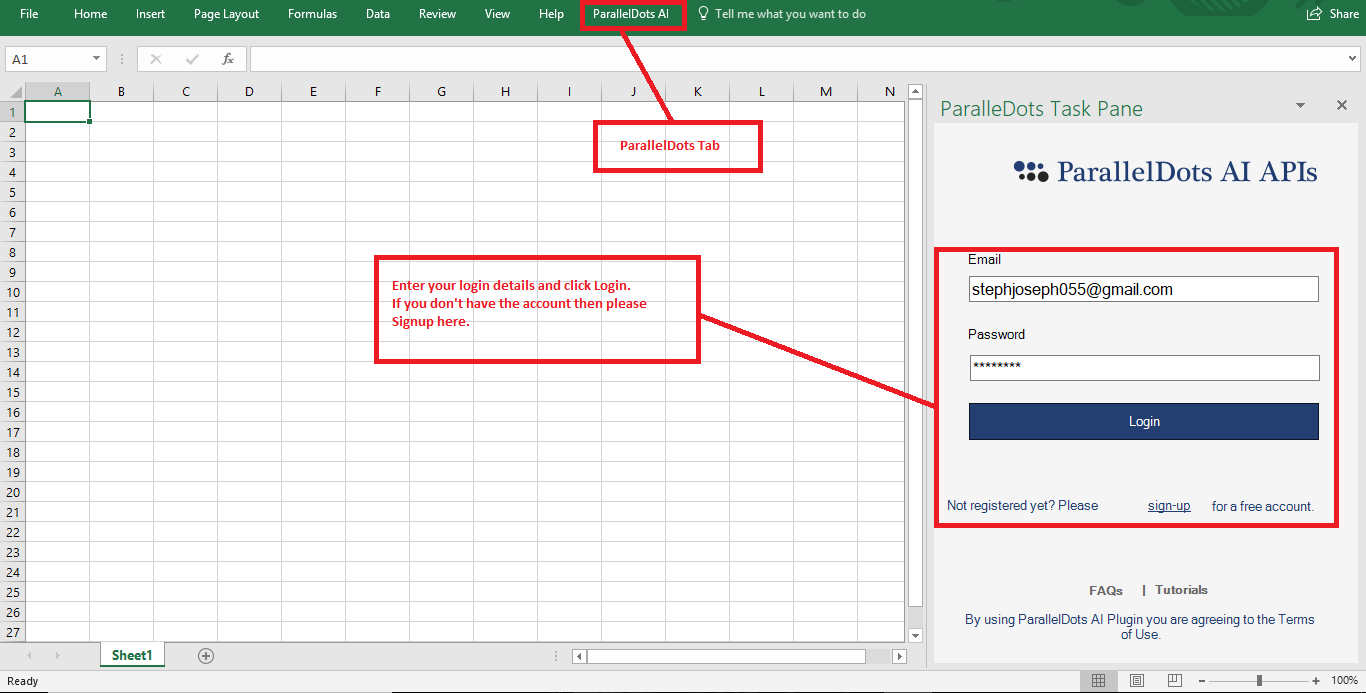
Task: Open the task pane options dropdown arrow
Action: pos(1300,105)
